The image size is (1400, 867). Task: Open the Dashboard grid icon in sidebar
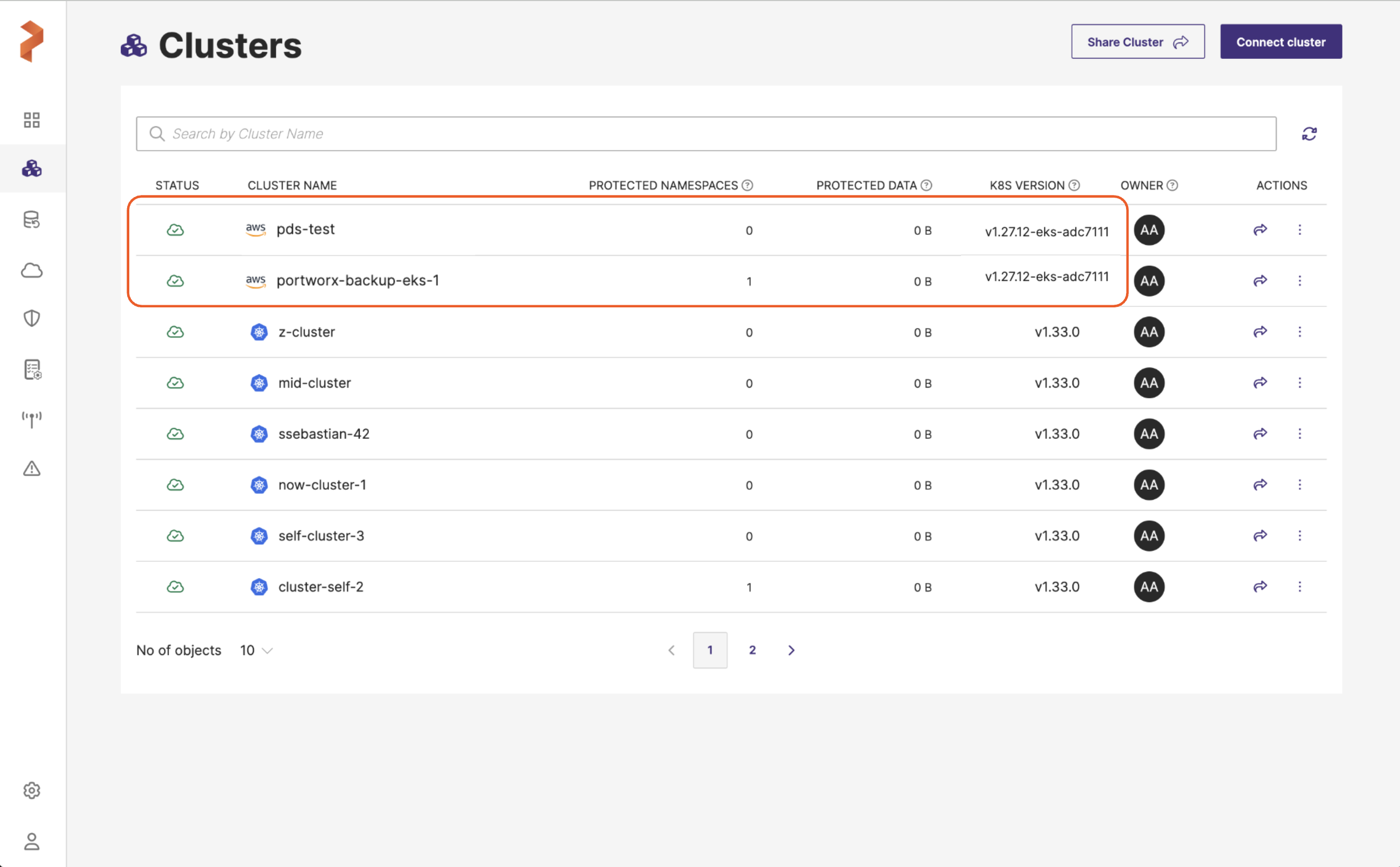[32, 120]
